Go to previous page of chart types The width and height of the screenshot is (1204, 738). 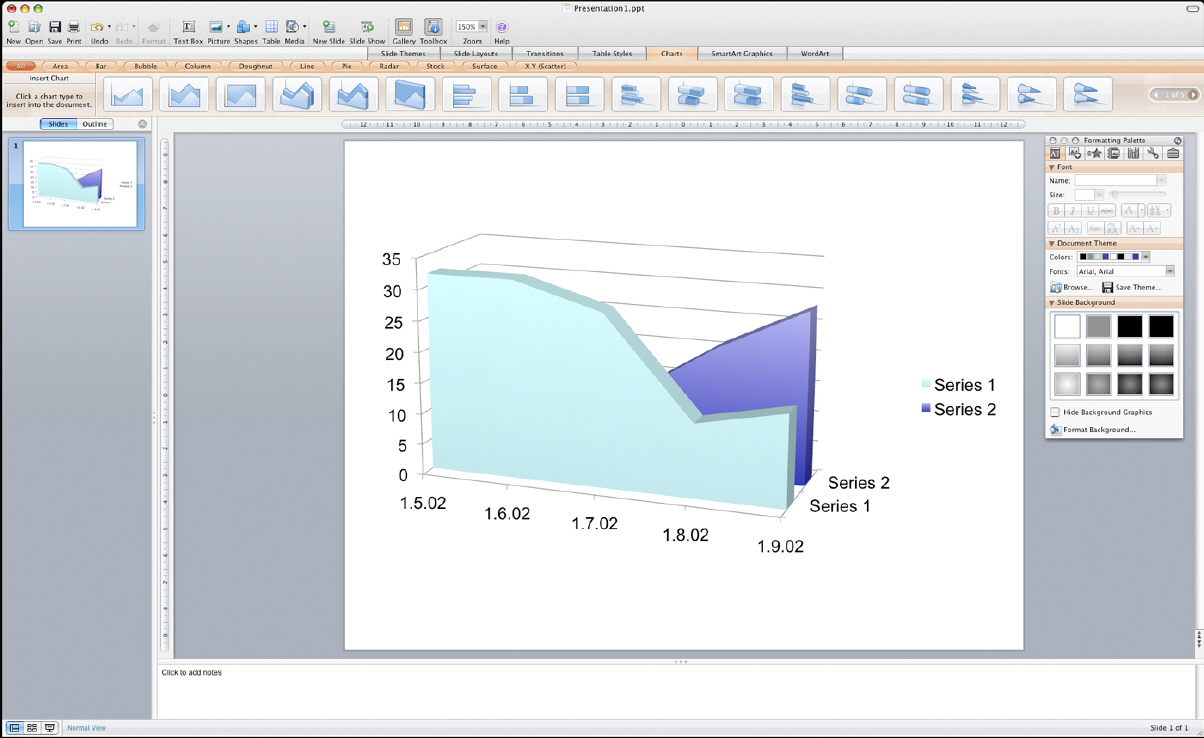point(1157,94)
